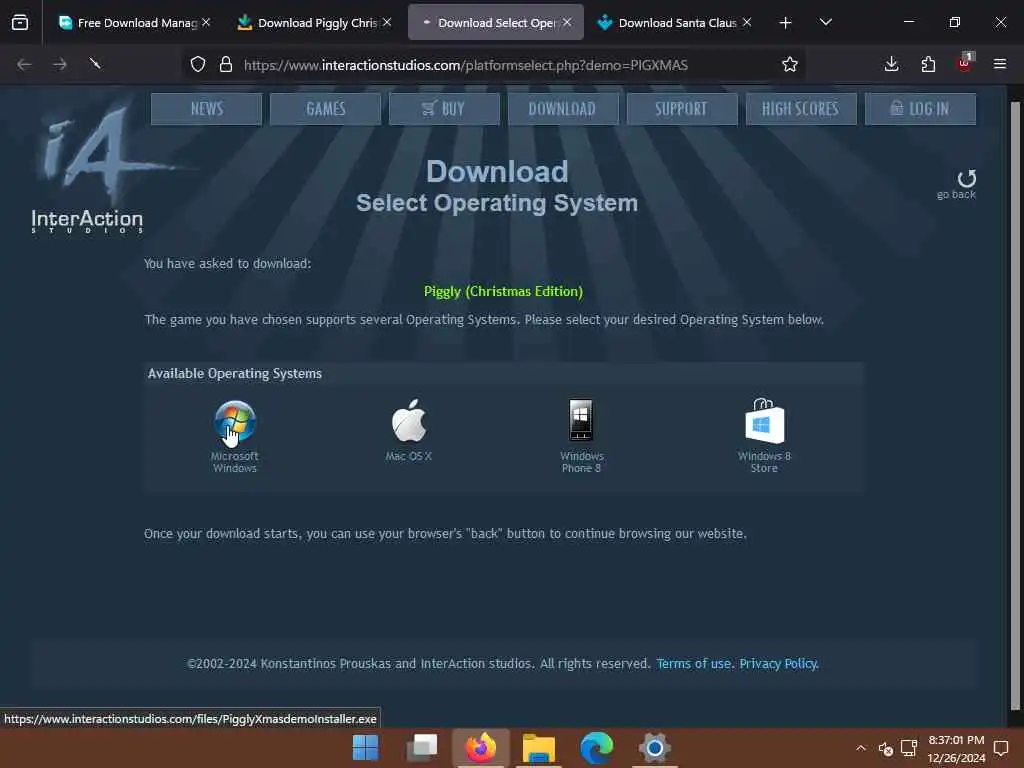
Task: Stop loading the page
Action: [x=95, y=64]
